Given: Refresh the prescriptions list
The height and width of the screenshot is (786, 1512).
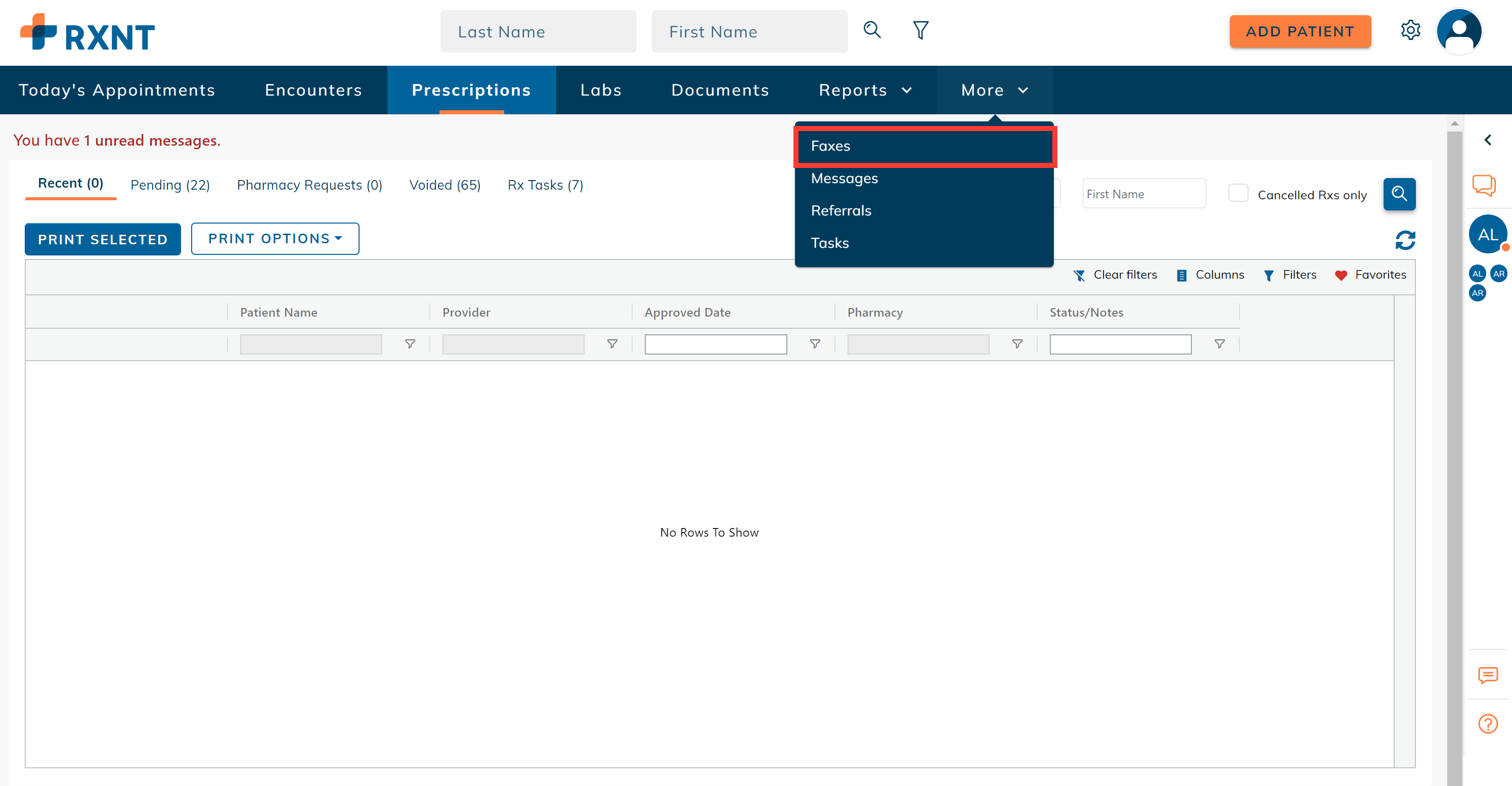Looking at the screenshot, I should [1405, 240].
